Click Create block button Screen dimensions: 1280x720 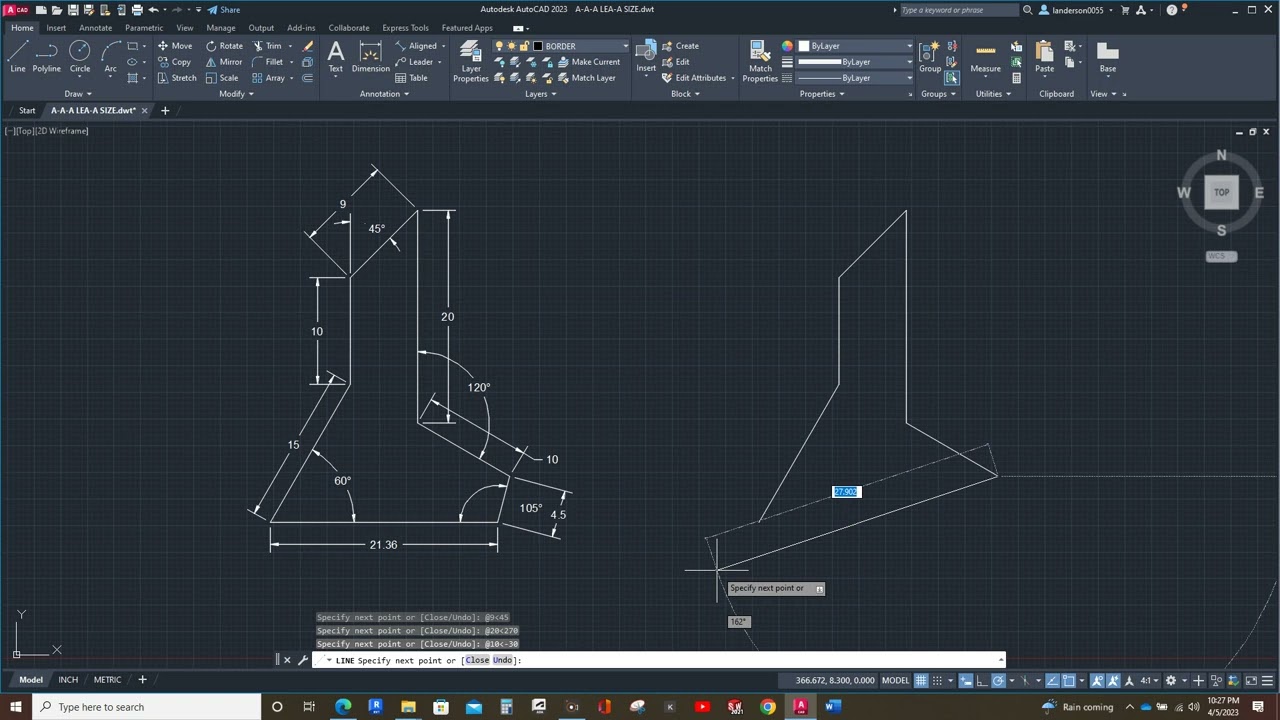[680, 46]
